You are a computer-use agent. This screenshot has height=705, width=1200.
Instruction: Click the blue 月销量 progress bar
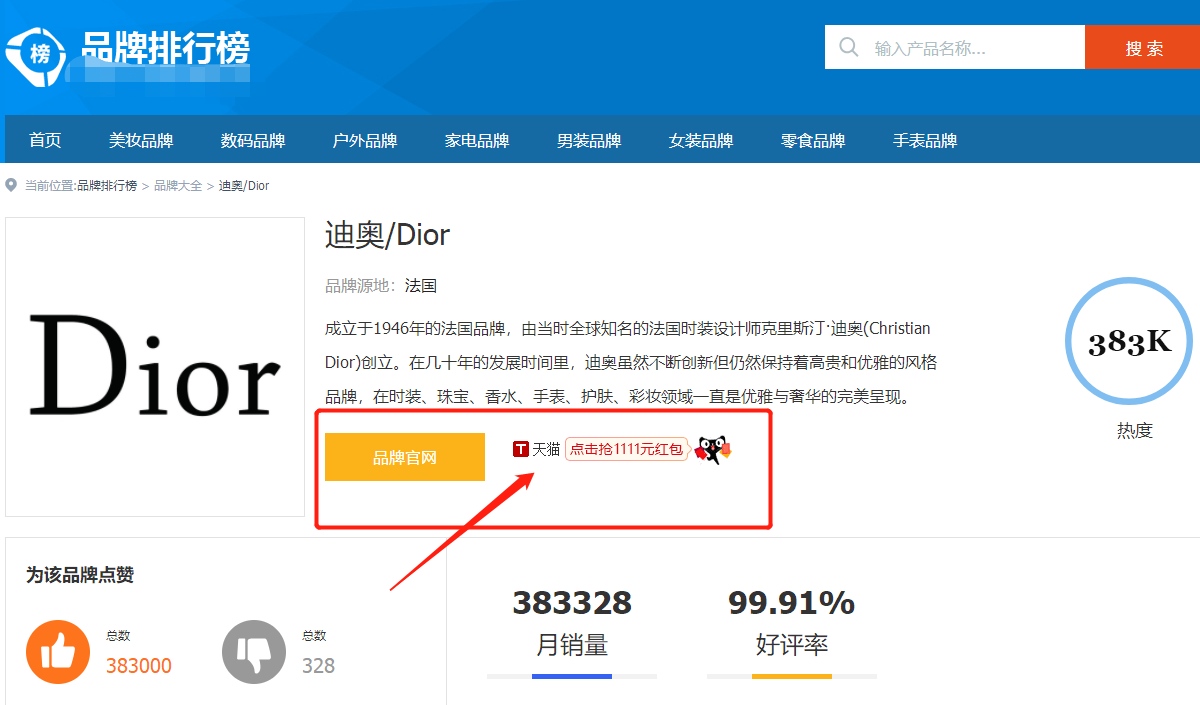point(572,677)
